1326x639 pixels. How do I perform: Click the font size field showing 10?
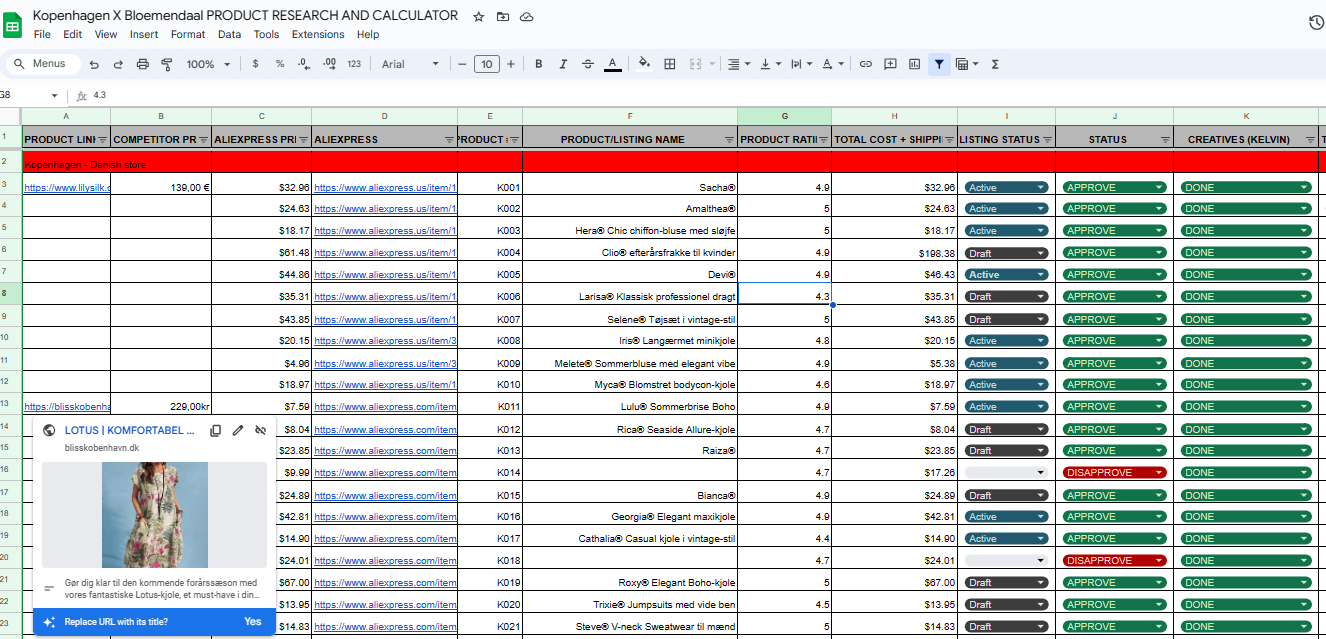(x=487, y=64)
